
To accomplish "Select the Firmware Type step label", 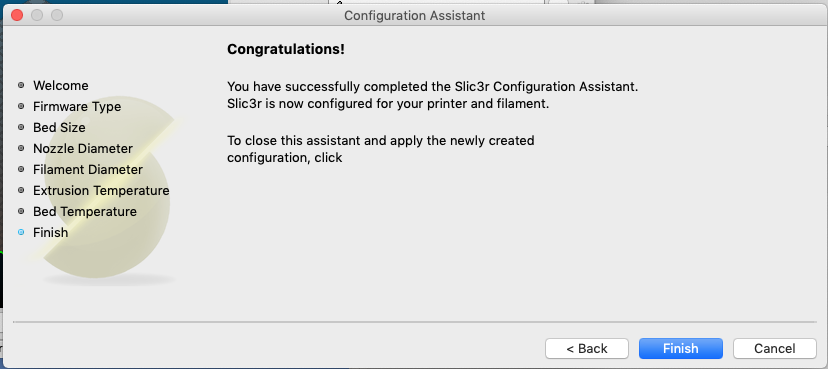I will pyautogui.click(x=77, y=107).
